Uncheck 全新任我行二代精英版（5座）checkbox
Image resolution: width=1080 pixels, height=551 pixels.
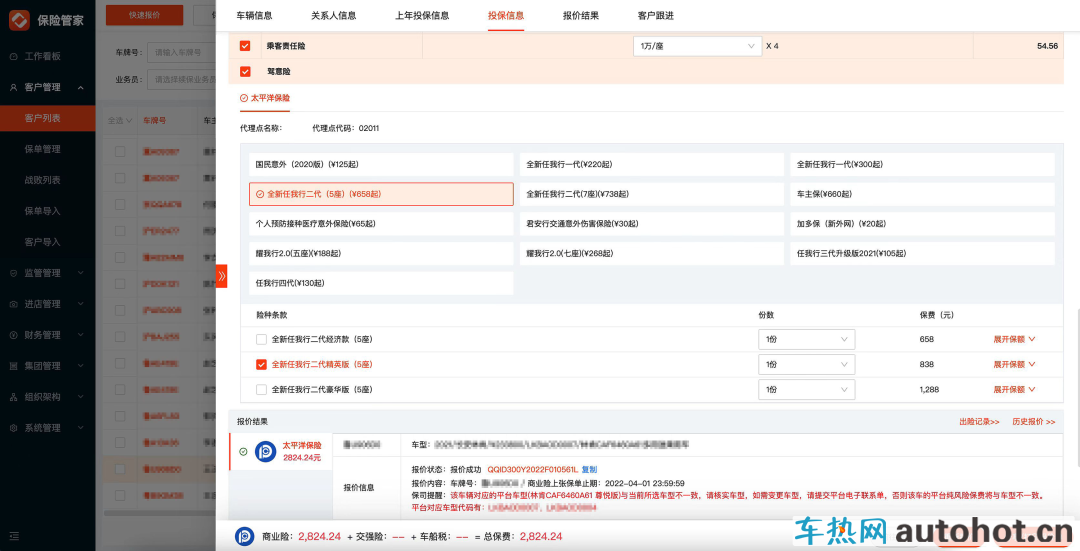coord(261,364)
